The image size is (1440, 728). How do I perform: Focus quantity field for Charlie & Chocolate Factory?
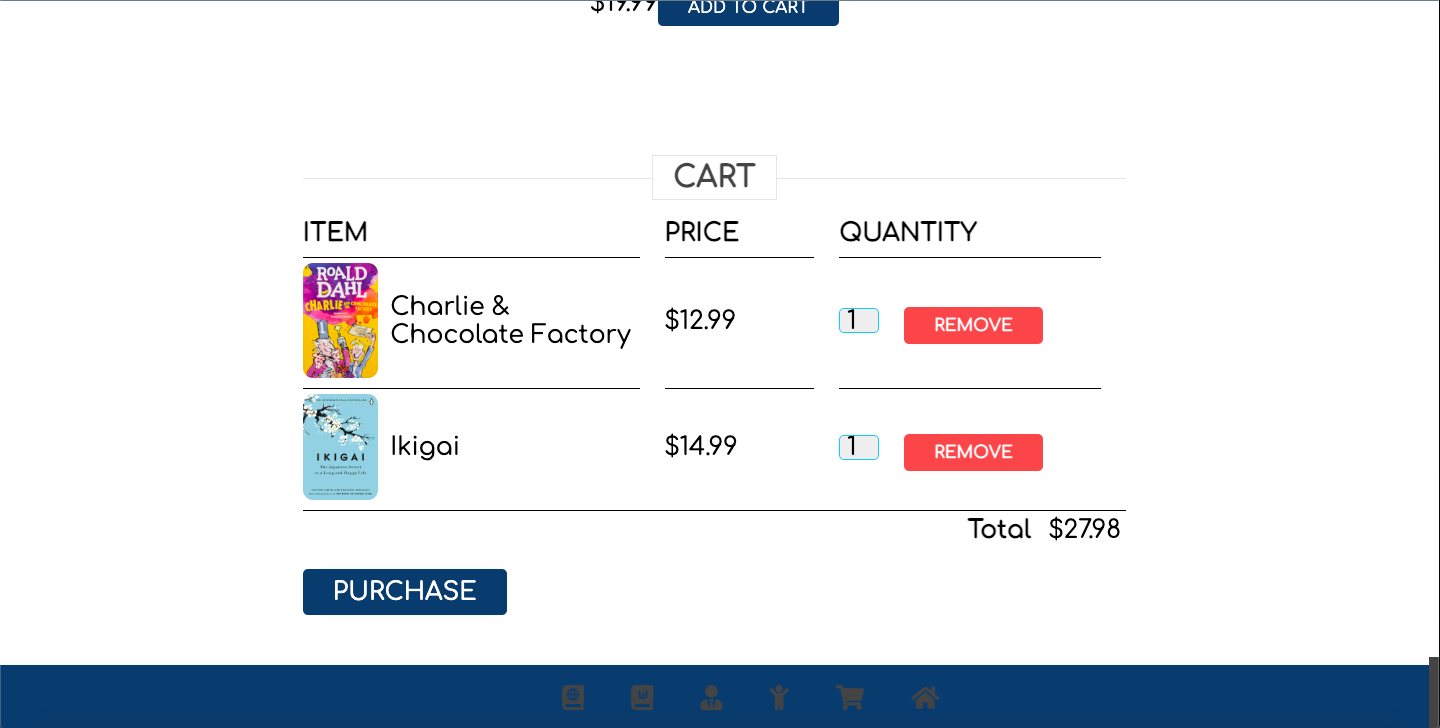point(858,321)
